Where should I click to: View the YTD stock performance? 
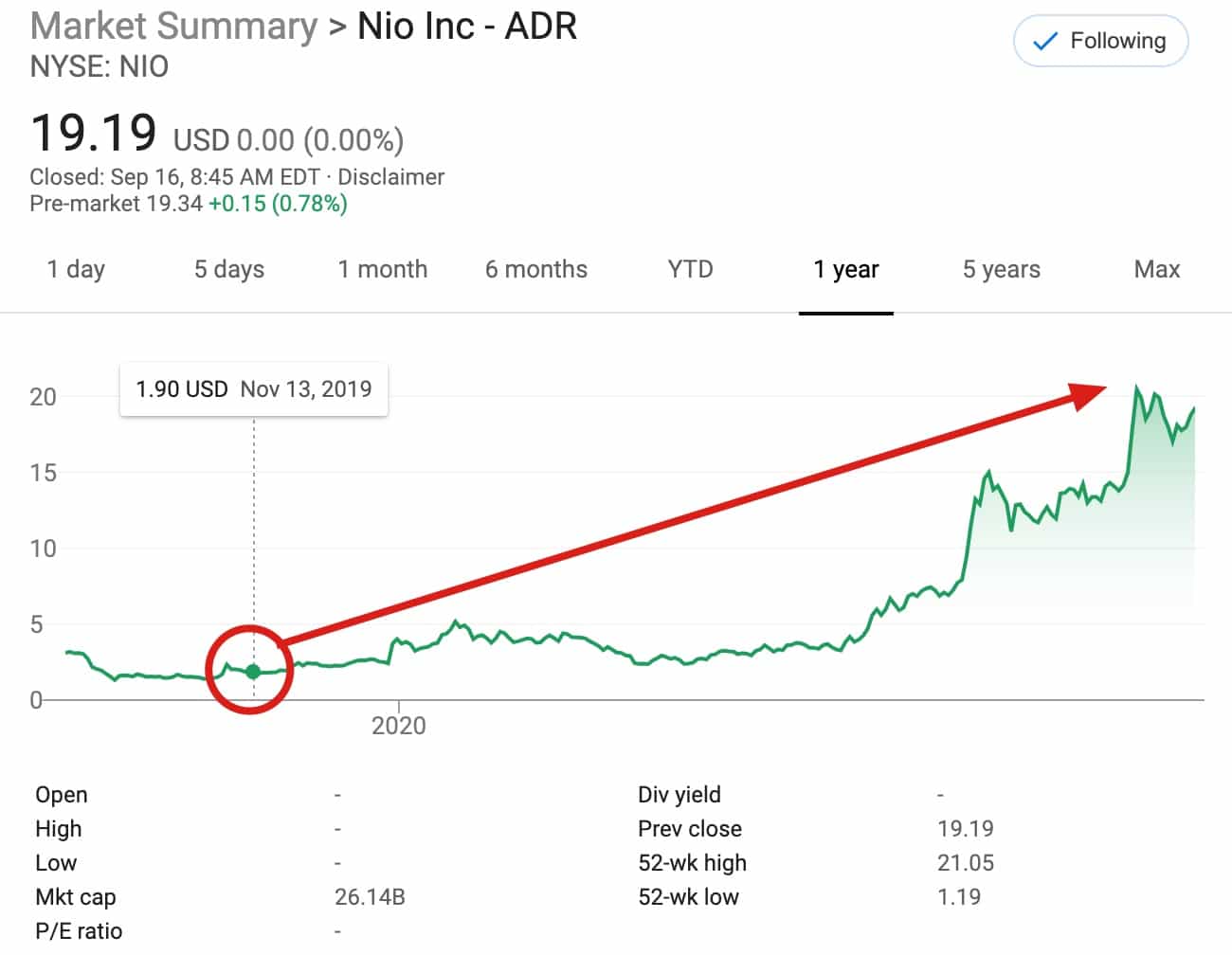pyautogui.click(x=690, y=269)
